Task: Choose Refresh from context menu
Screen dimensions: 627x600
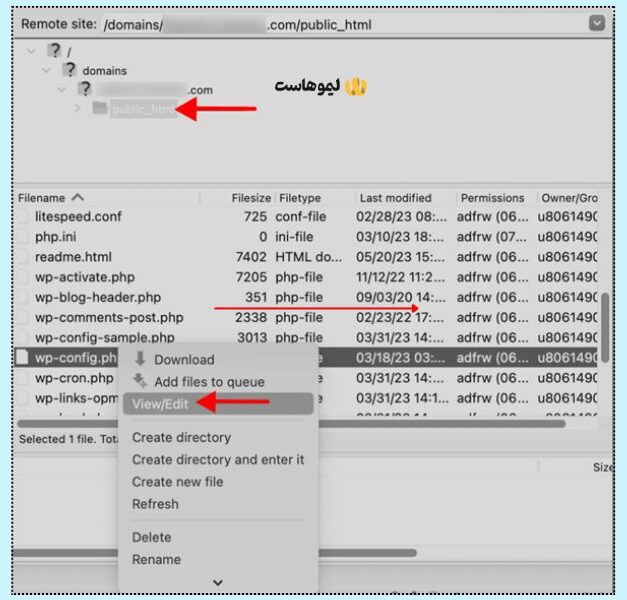Action: 218,504
